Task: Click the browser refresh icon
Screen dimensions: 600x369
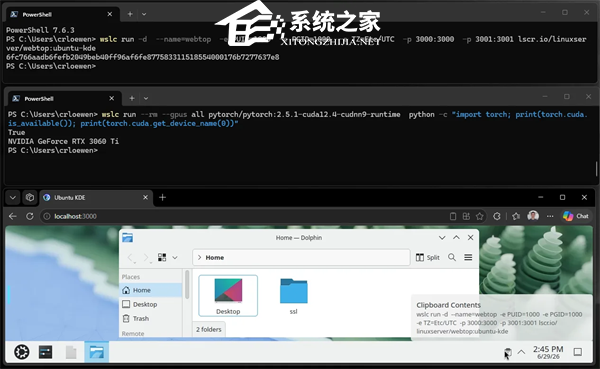Action: (x=29, y=216)
